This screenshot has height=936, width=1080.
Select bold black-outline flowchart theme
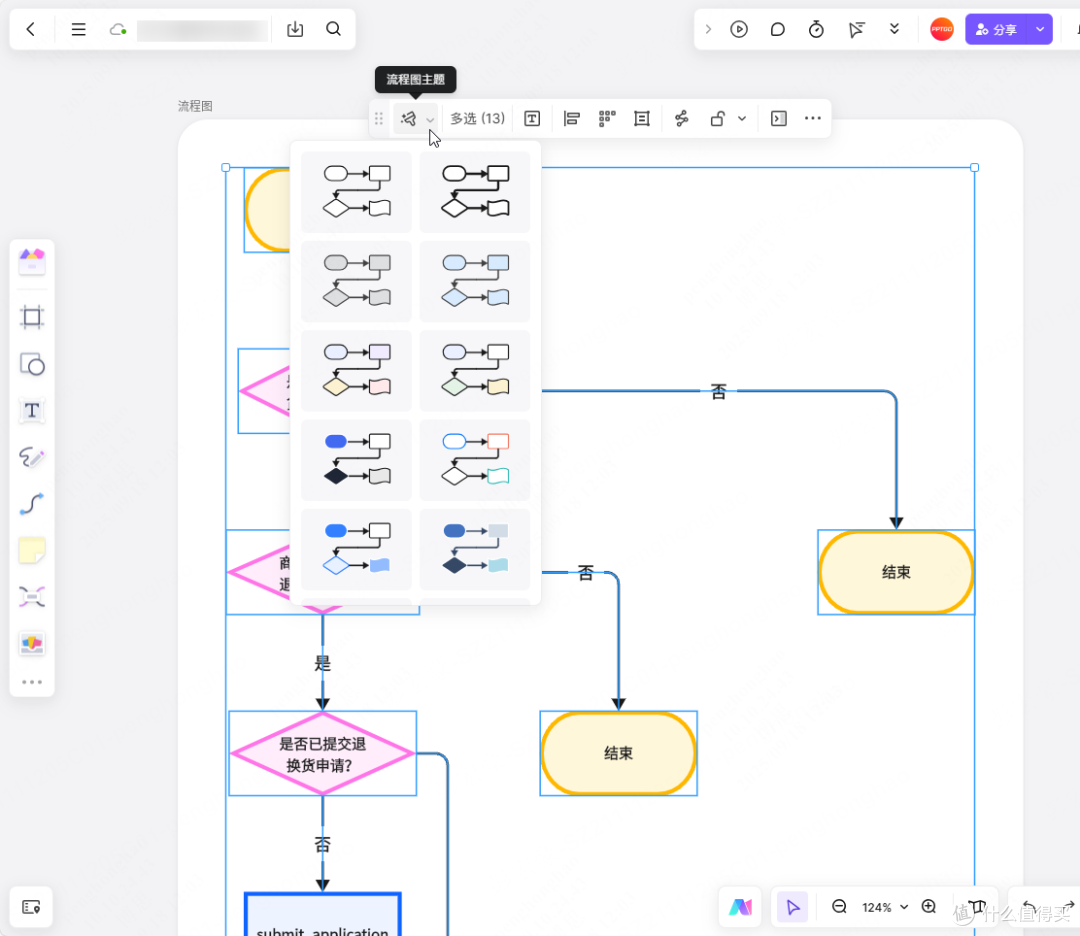475,191
